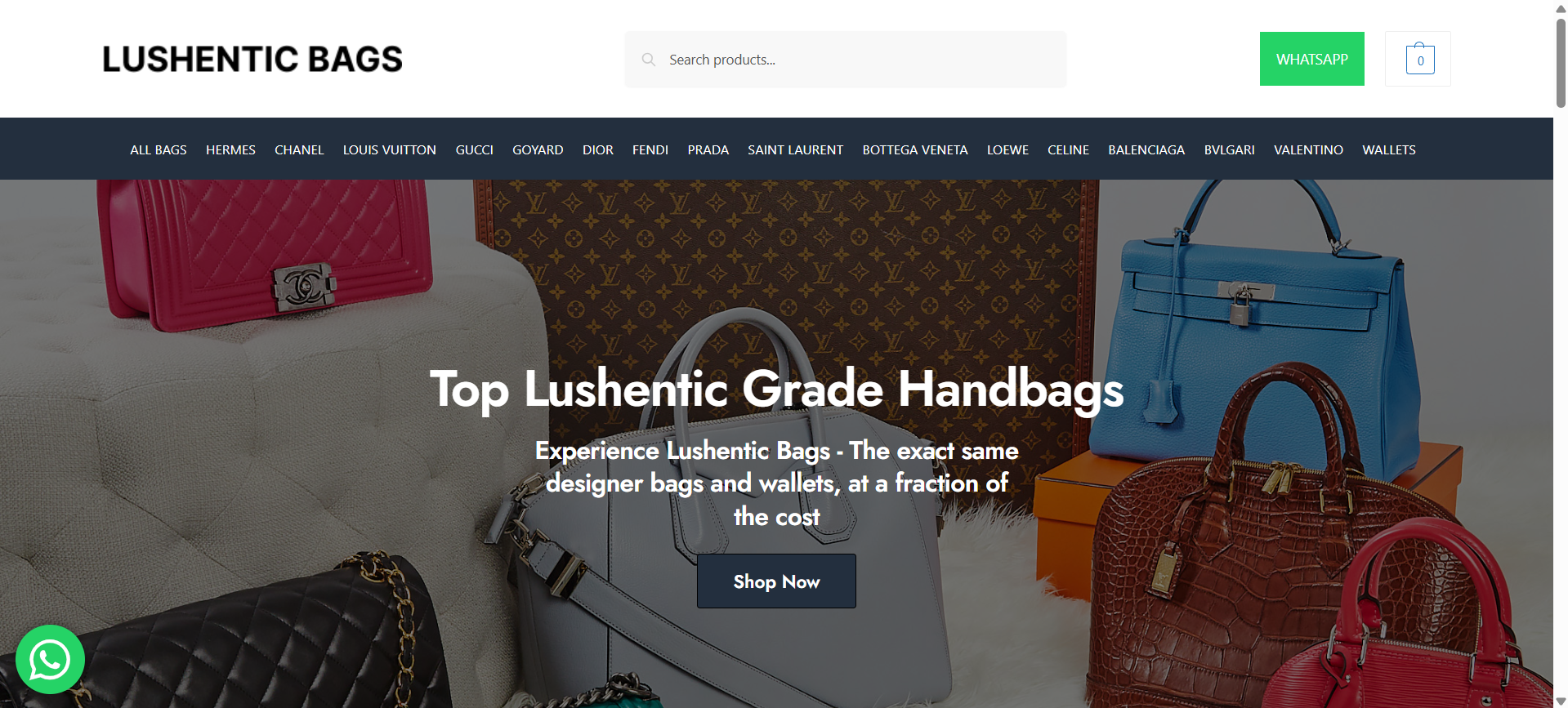The width and height of the screenshot is (1568, 708).
Task: Open the All Bags menu item
Action: pyautogui.click(x=159, y=149)
